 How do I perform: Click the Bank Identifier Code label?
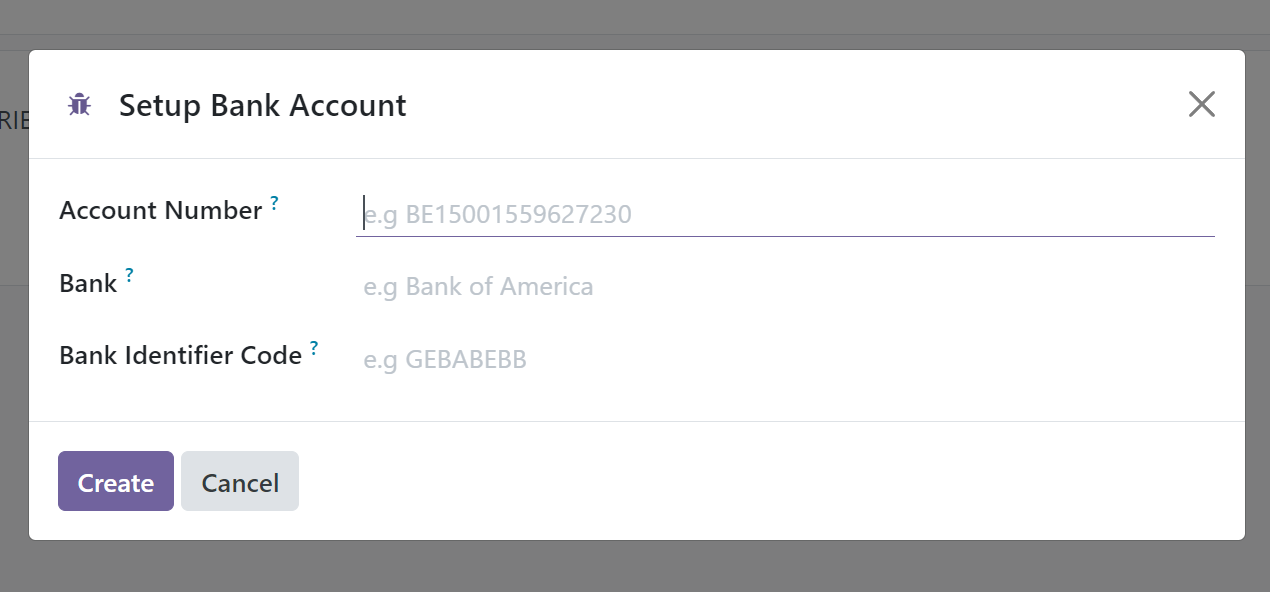tap(181, 355)
